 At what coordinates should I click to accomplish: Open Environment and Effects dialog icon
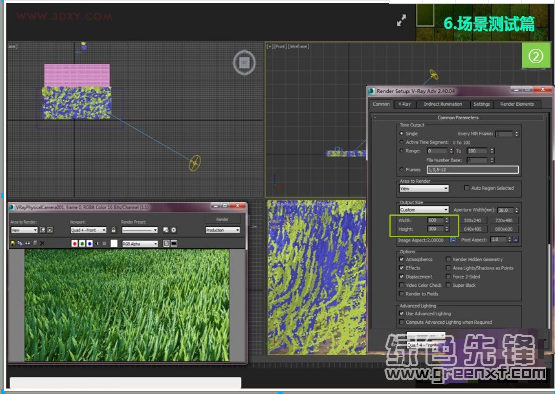[173, 230]
